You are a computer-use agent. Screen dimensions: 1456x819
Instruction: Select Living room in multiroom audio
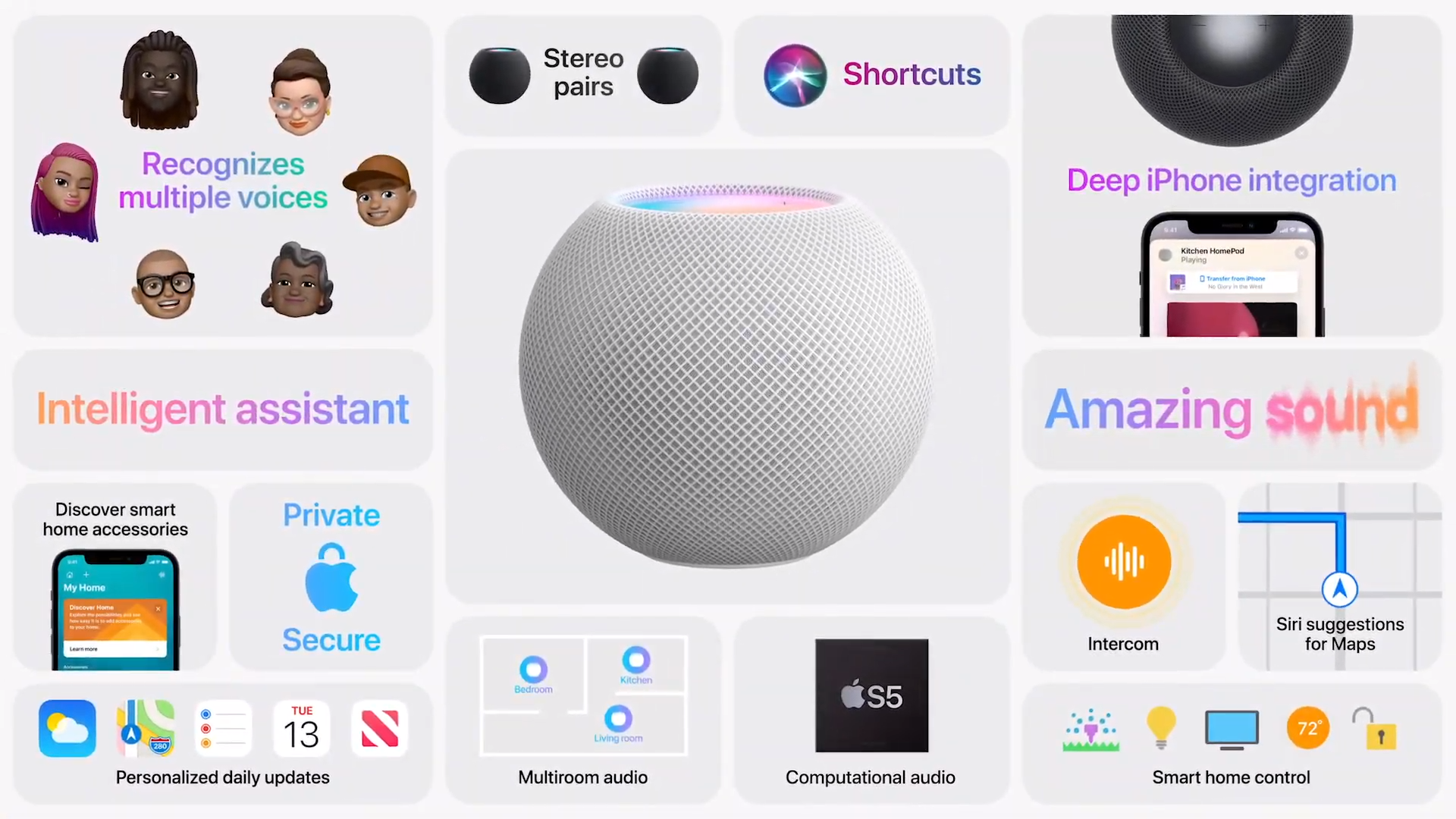click(x=617, y=719)
